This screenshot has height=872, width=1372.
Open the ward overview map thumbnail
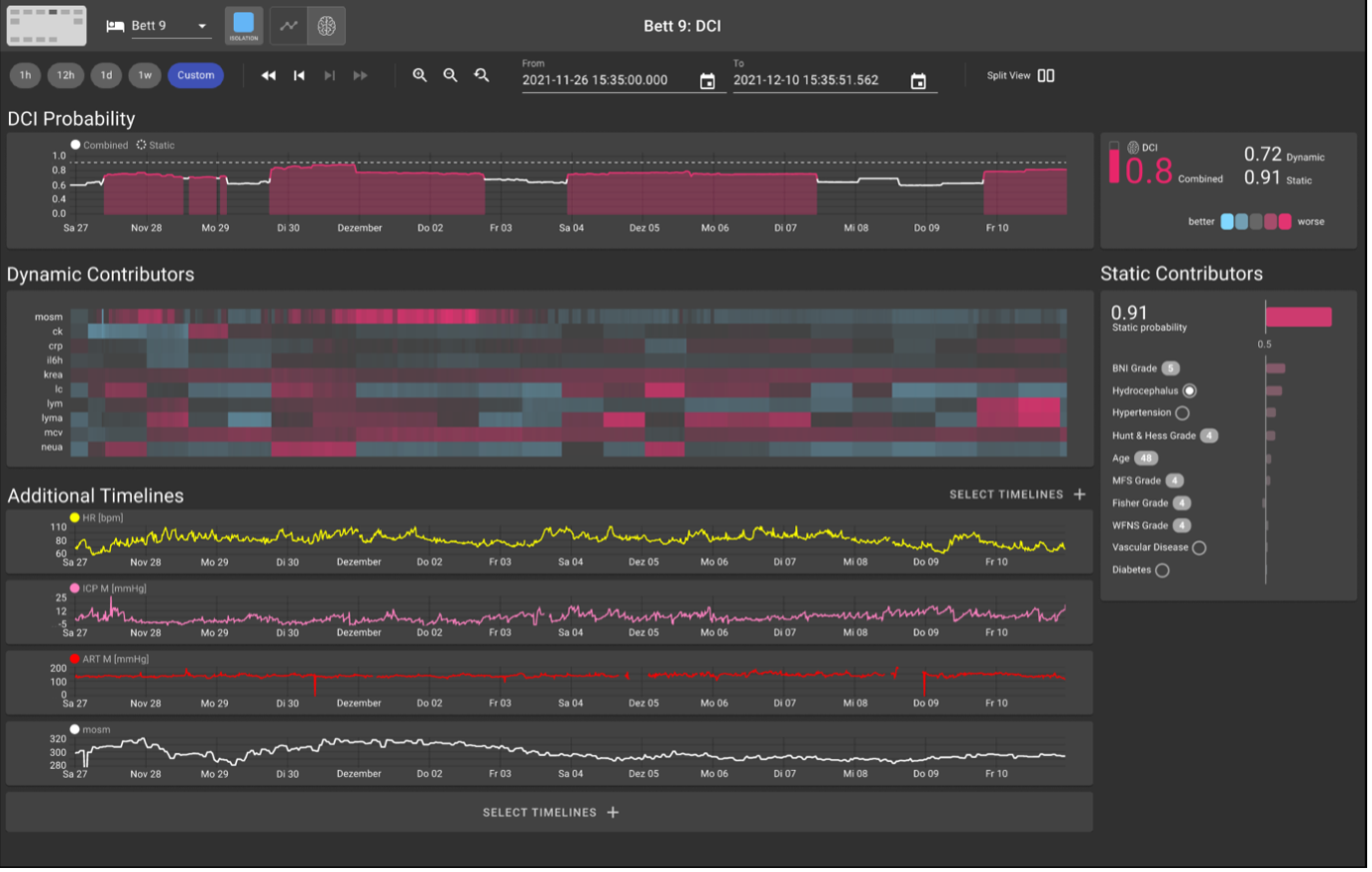pyautogui.click(x=47, y=26)
